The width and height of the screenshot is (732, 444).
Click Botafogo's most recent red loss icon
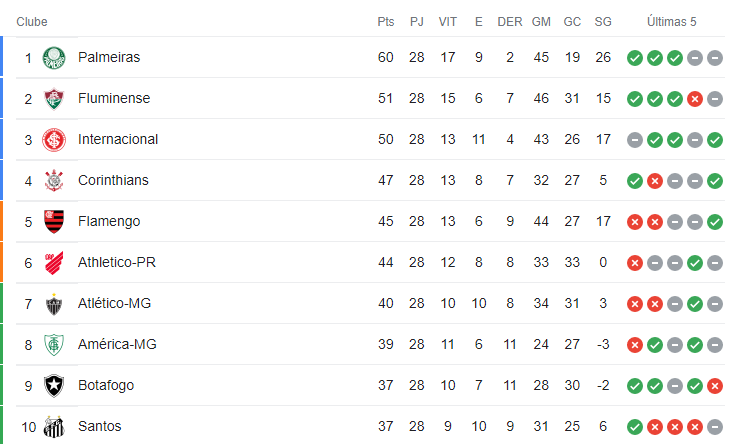coord(715,386)
